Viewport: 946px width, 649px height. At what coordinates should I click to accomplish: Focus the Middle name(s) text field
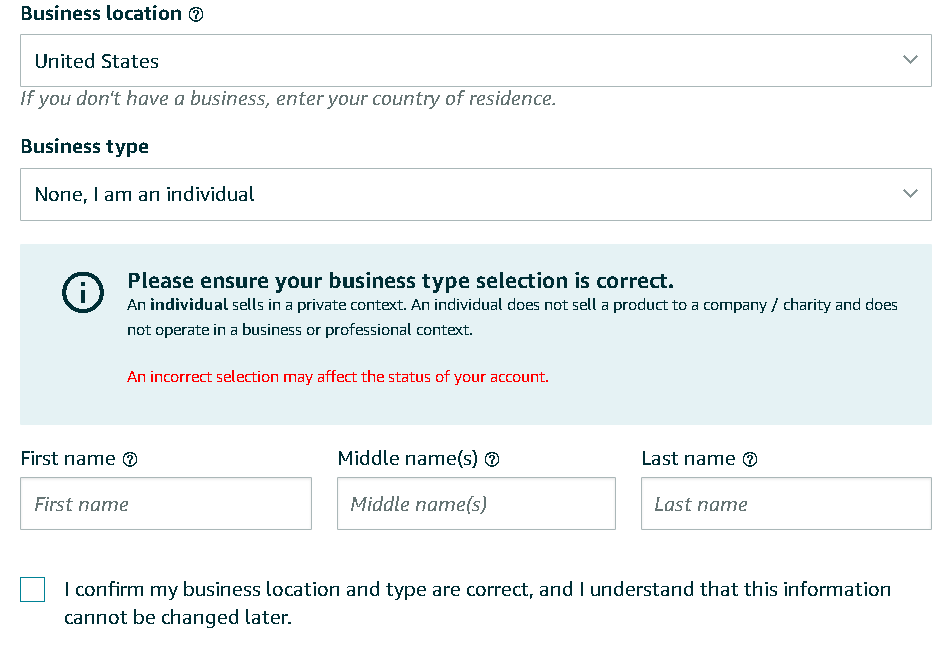(476, 504)
